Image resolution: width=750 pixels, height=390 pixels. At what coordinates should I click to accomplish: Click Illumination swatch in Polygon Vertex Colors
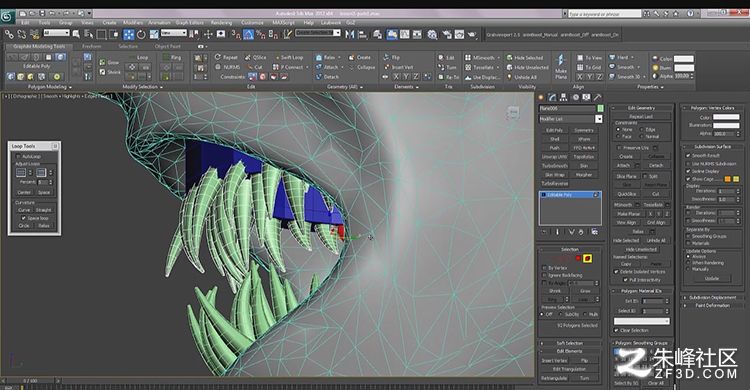pos(726,125)
